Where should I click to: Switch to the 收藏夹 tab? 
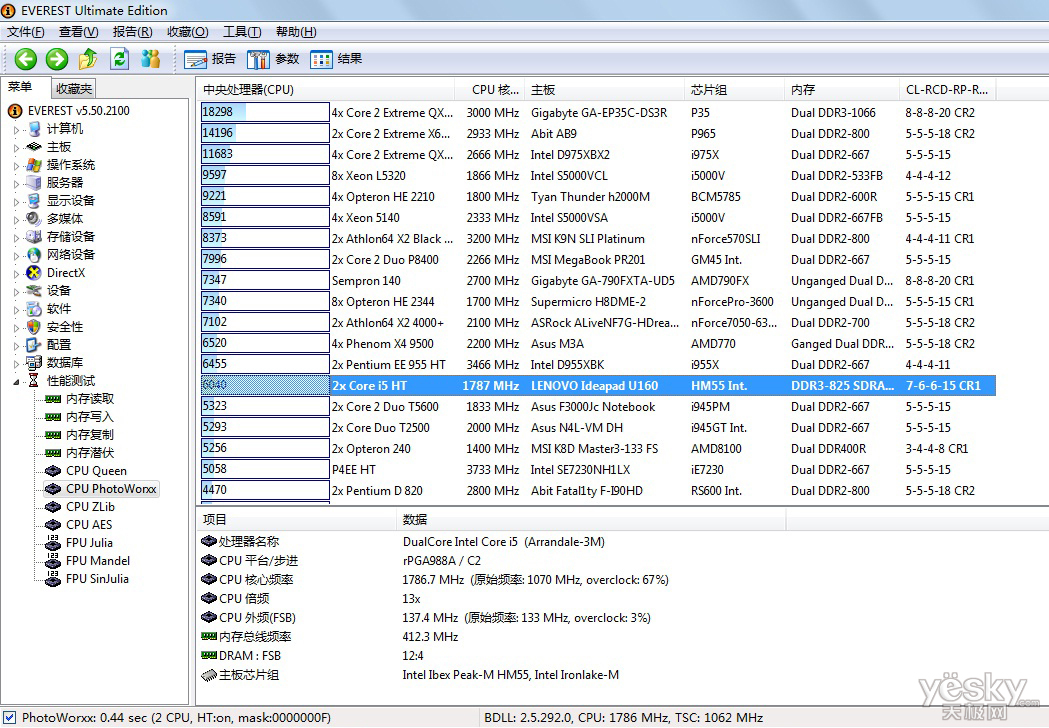[x=74, y=88]
